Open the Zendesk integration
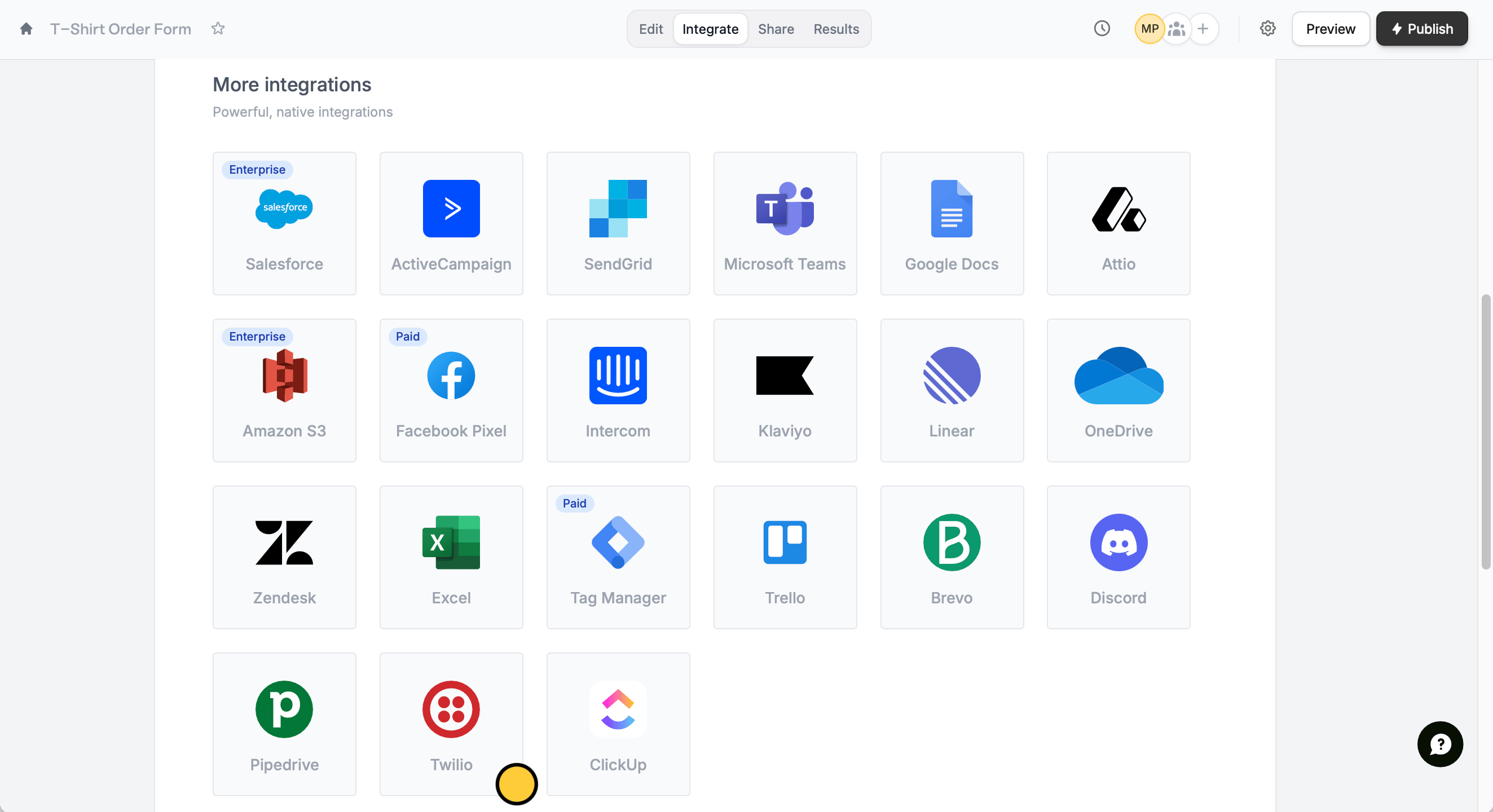Screen dimensions: 1493x812 (284, 557)
